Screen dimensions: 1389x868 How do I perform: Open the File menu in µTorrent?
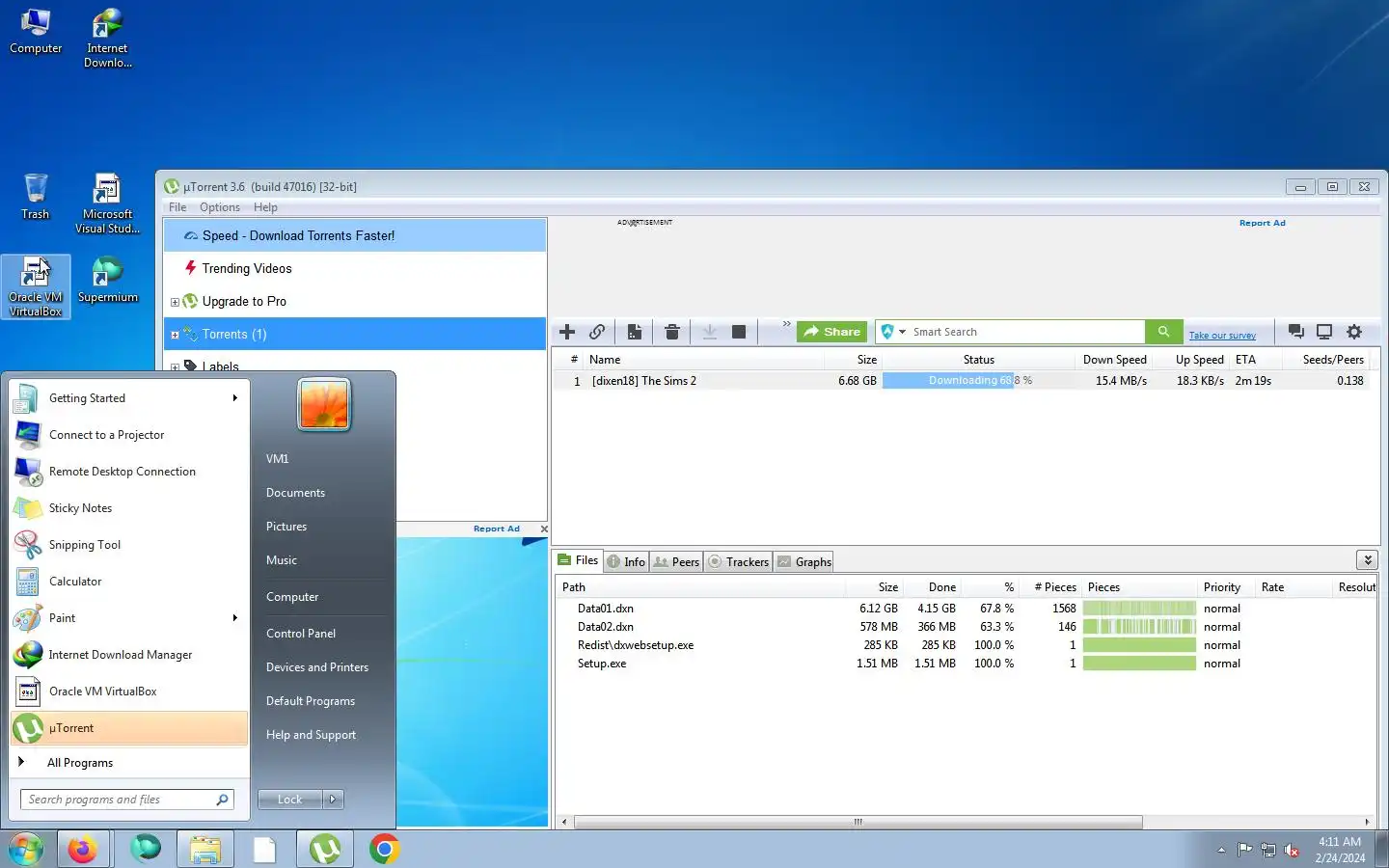pyautogui.click(x=177, y=207)
